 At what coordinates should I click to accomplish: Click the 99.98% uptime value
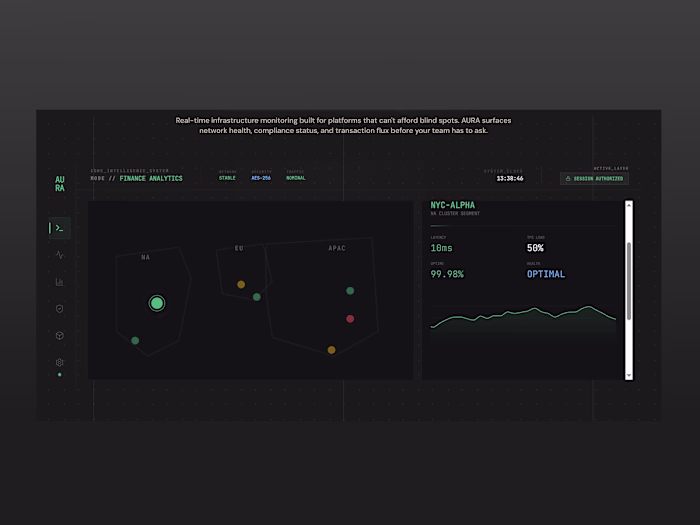point(447,274)
